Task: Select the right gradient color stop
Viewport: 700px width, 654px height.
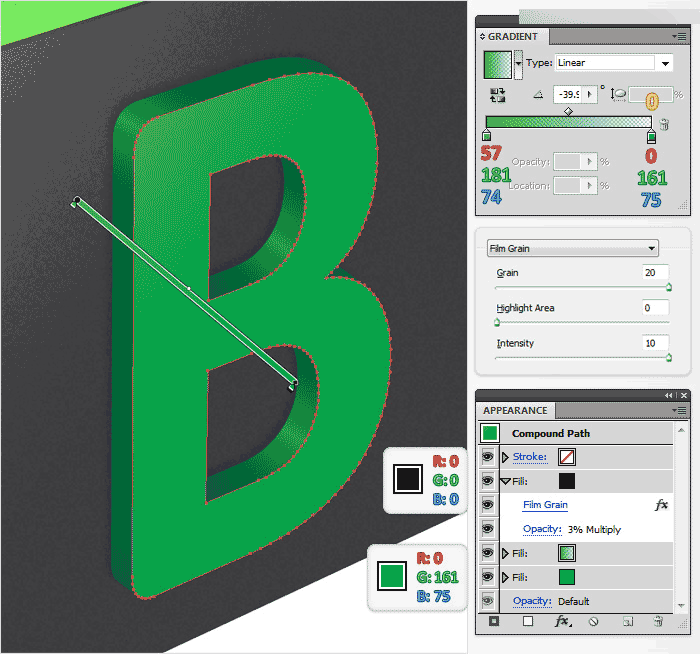Action: [x=651, y=135]
